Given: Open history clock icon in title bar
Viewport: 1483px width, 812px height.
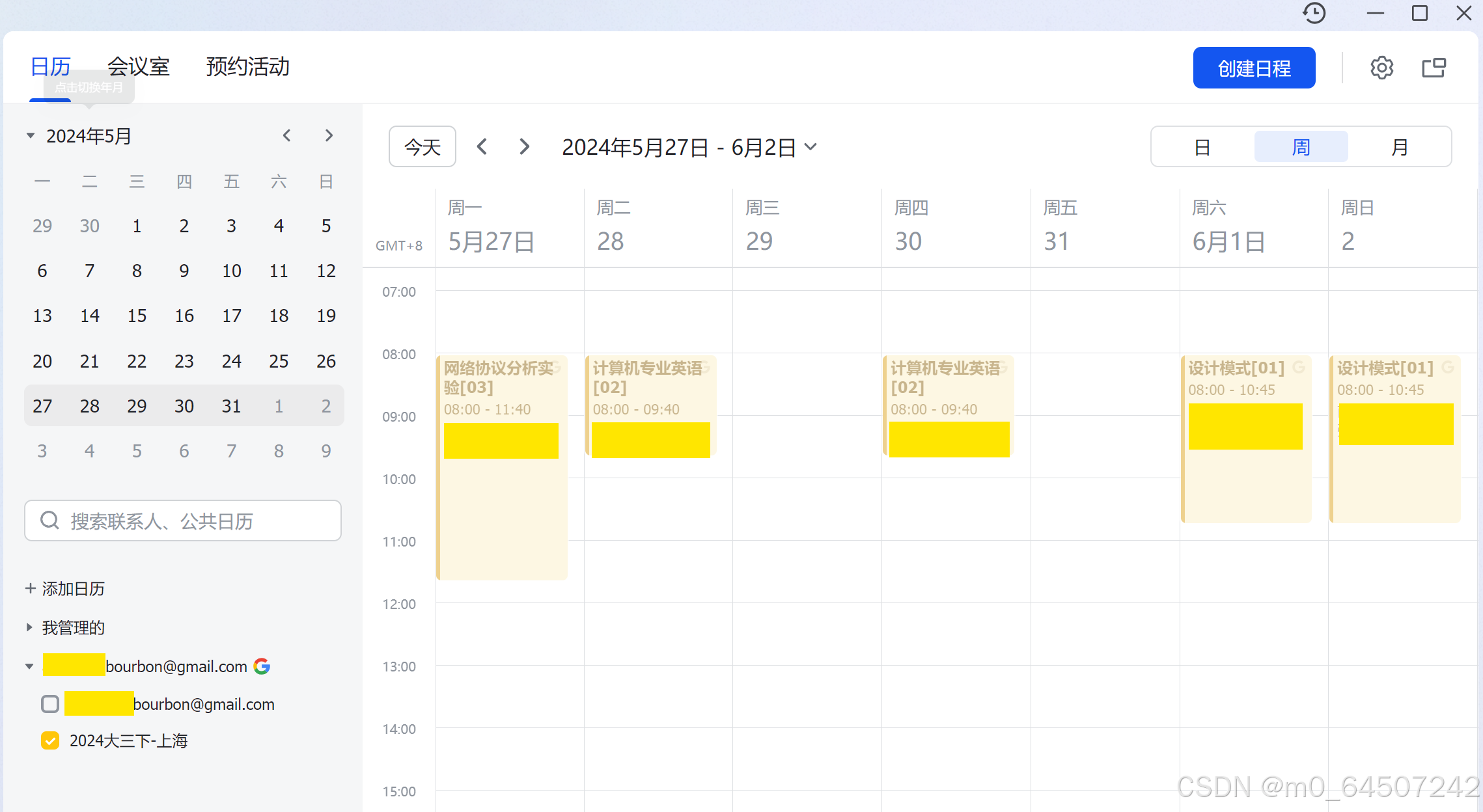Looking at the screenshot, I should (1314, 13).
